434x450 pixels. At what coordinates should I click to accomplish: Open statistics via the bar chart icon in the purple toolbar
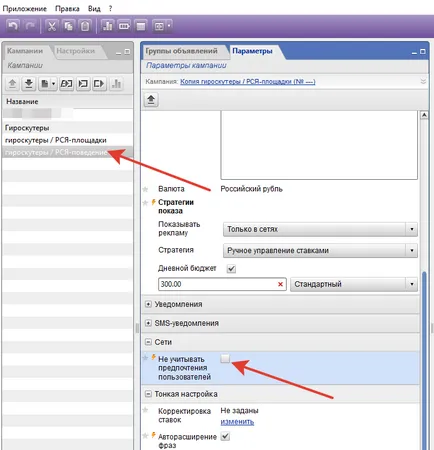click(x=107, y=26)
